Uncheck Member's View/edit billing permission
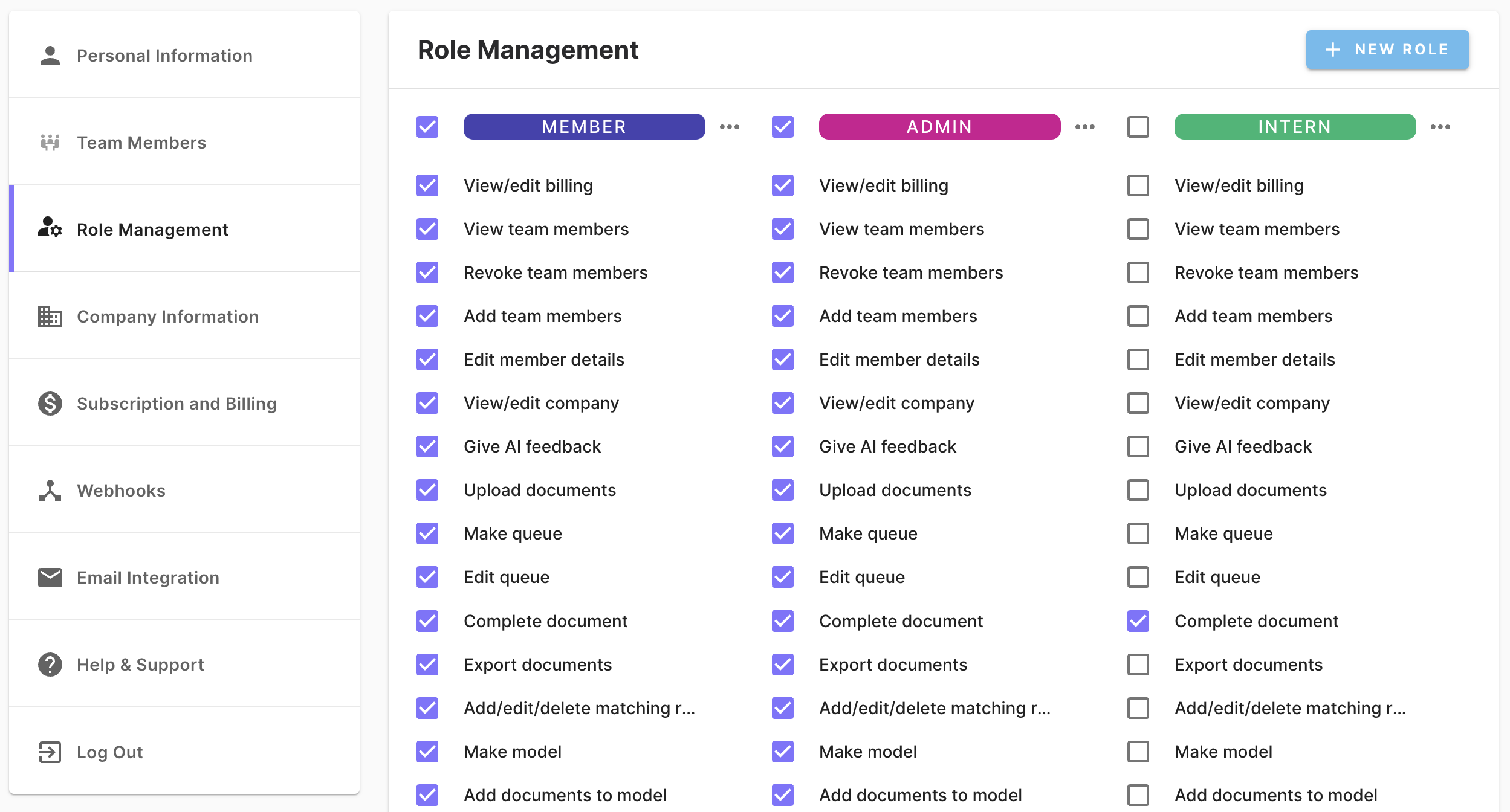Image resolution: width=1510 pixels, height=812 pixels. click(x=427, y=185)
